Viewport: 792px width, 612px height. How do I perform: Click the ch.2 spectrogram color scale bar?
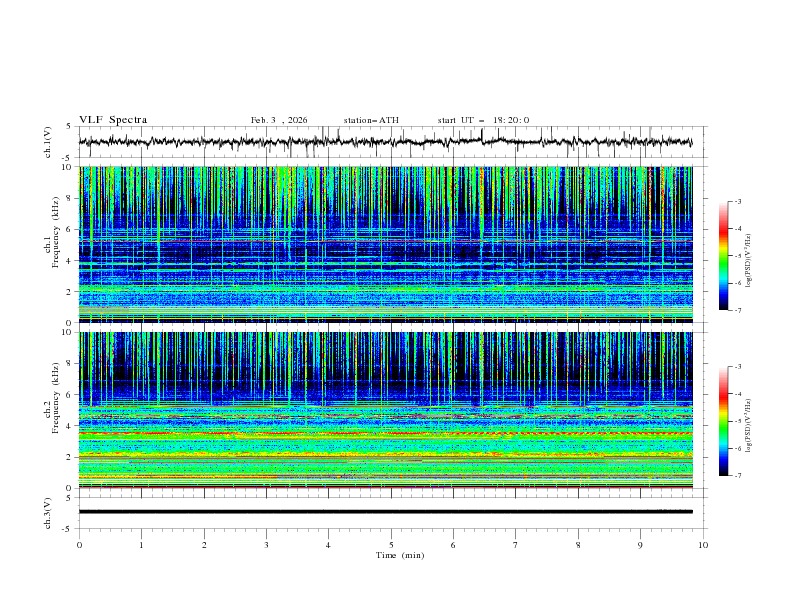pos(723,421)
